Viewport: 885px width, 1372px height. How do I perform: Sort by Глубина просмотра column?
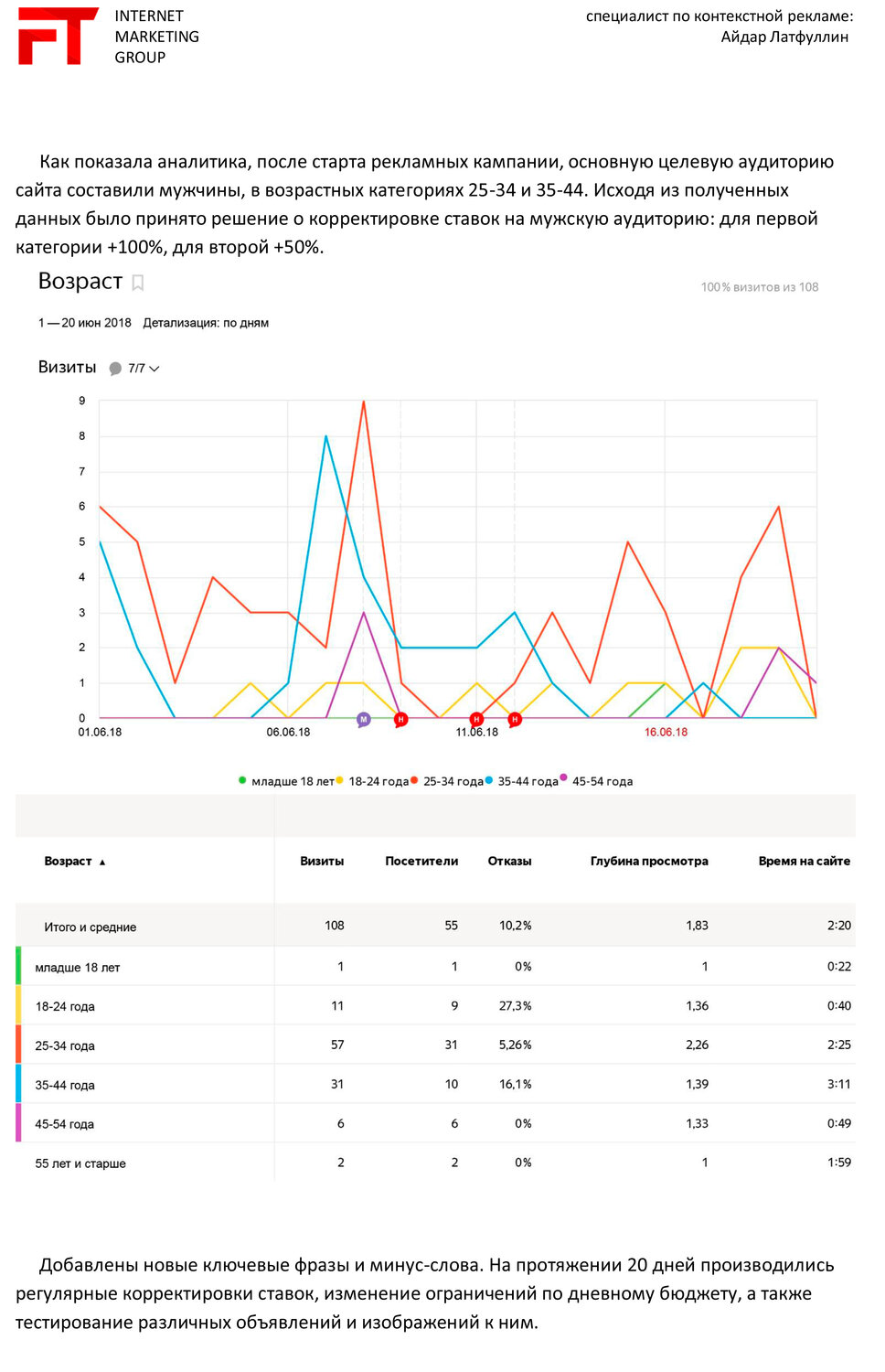649,861
